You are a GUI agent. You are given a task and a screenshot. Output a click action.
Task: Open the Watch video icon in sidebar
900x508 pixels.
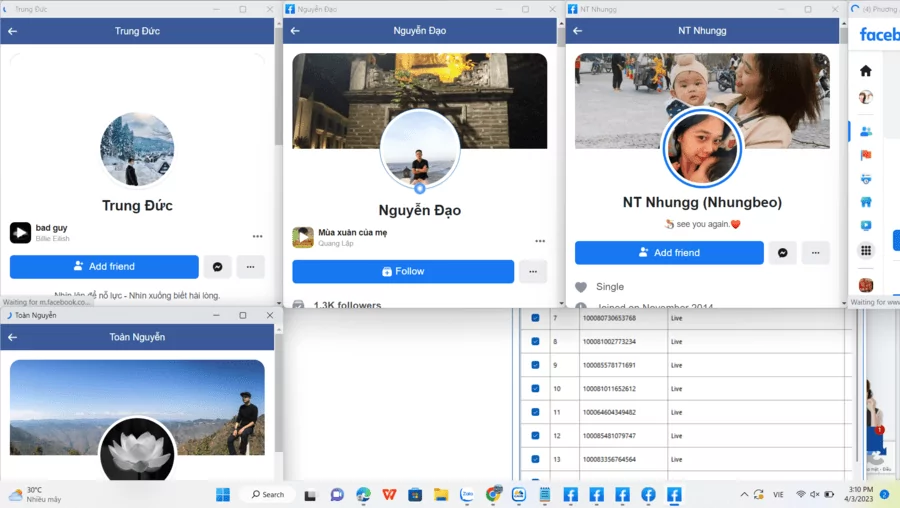[866, 226]
